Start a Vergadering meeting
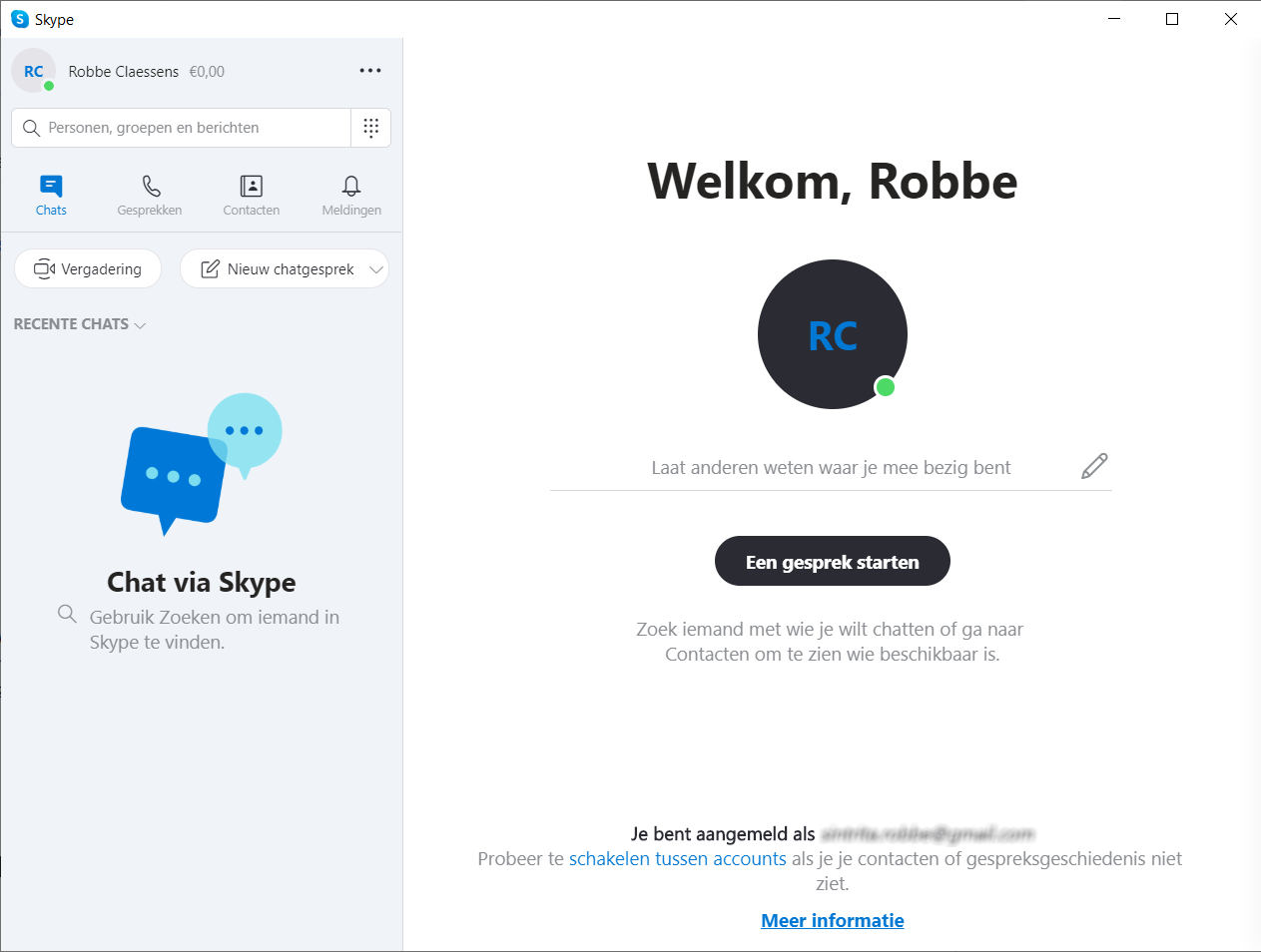1261x952 pixels. pyautogui.click(x=88, y=268)
